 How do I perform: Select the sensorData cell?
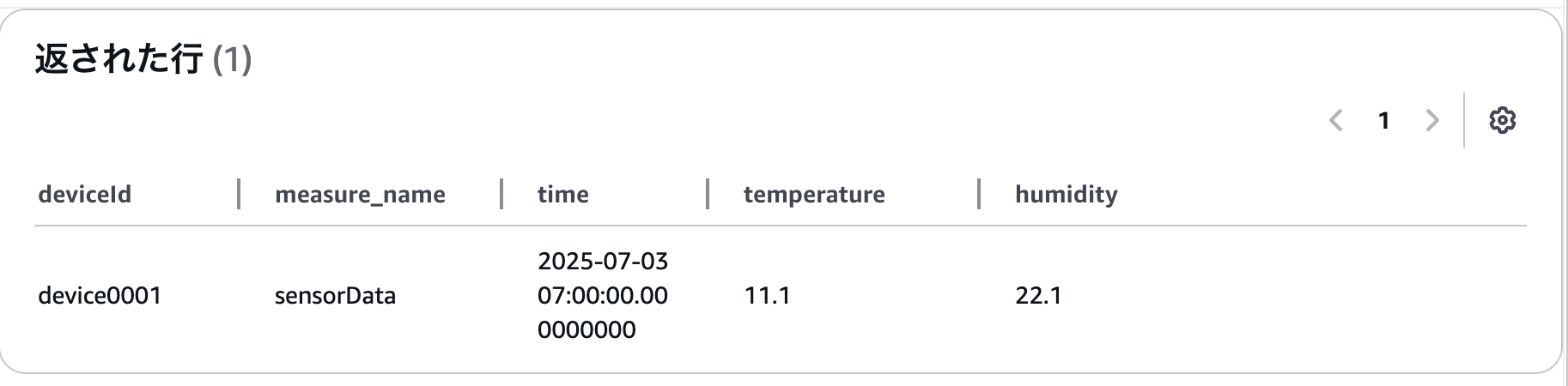(x=335, y=296)
